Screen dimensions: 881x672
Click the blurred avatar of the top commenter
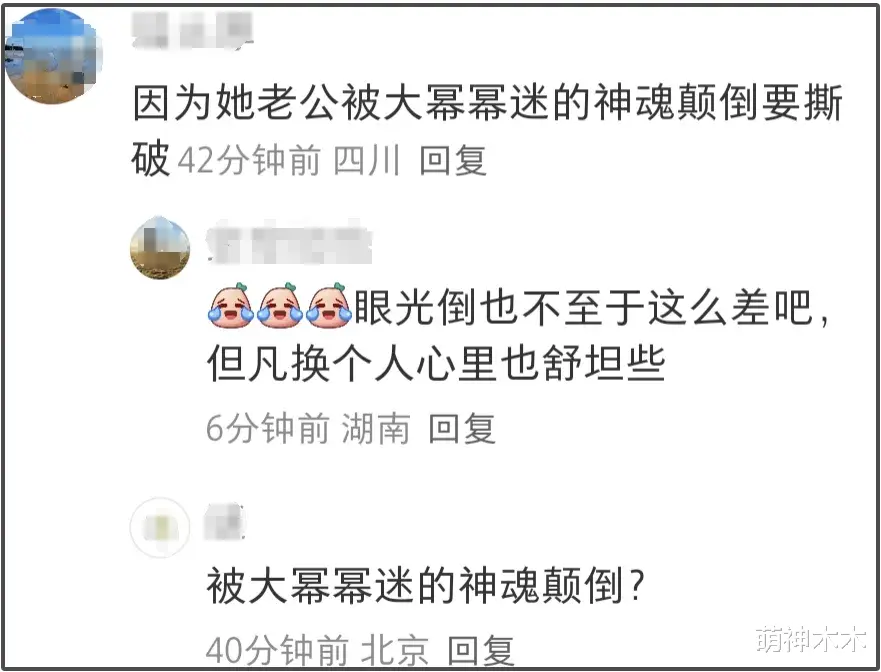point(53,57)
